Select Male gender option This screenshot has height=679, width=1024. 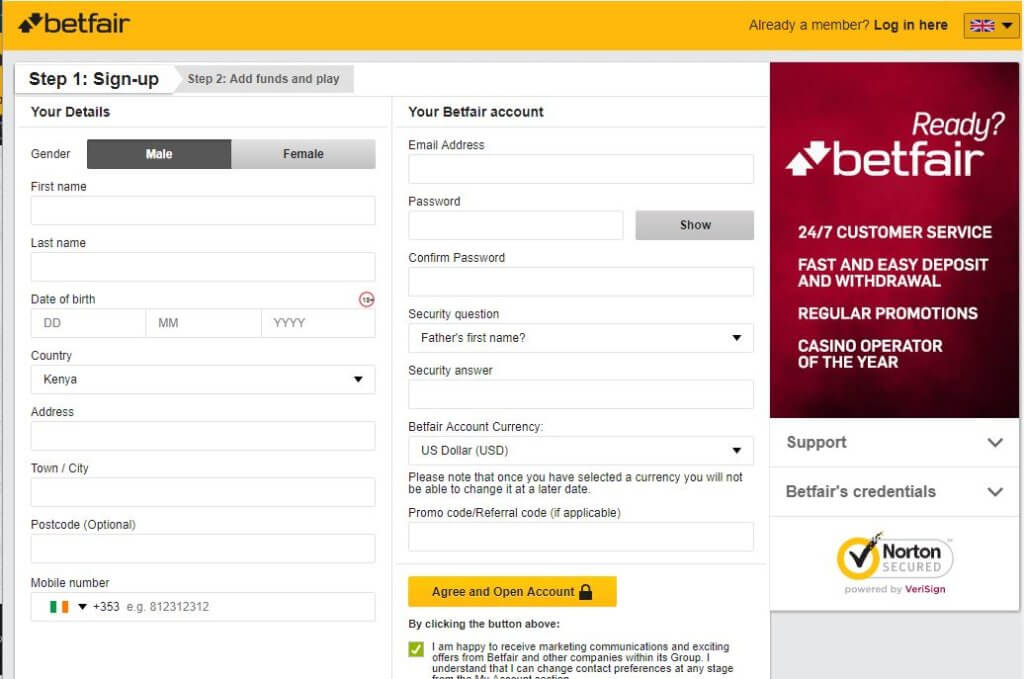[159, 154]
